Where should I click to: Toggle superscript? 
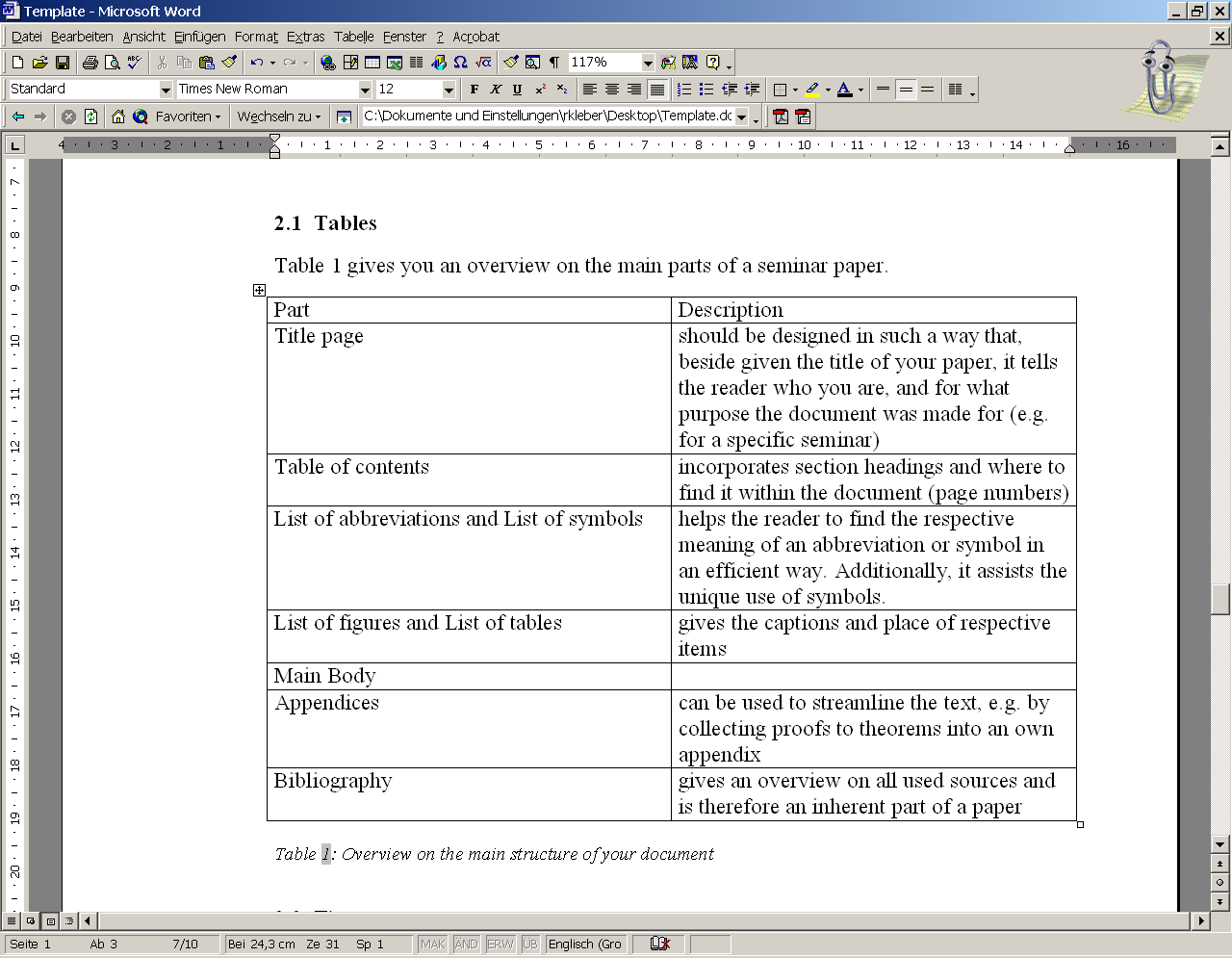(540, 90)
